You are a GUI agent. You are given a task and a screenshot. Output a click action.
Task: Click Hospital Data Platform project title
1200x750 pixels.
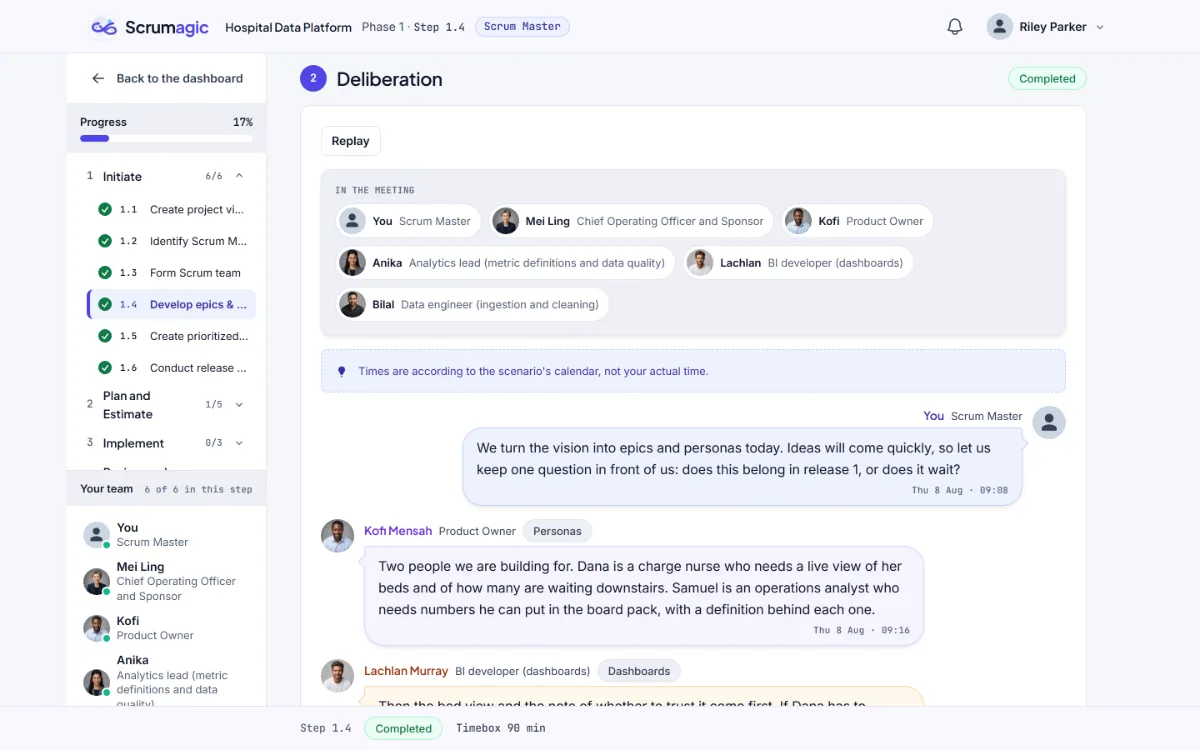click(288, 27)
